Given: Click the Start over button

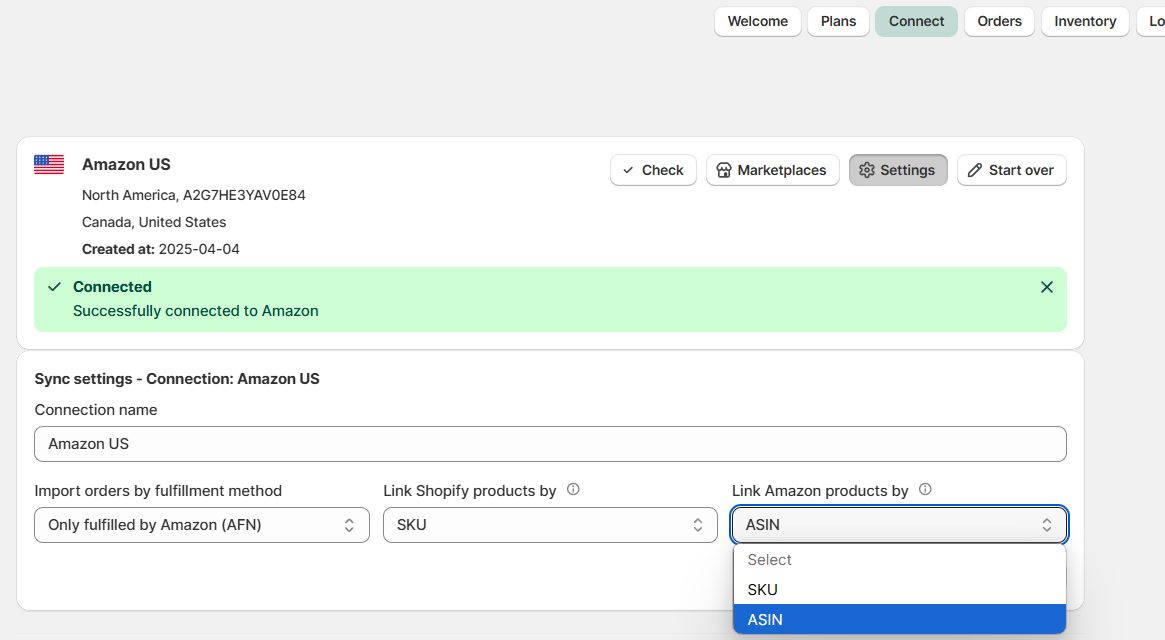Looking at the screenshot, I should coord(1011,170).
